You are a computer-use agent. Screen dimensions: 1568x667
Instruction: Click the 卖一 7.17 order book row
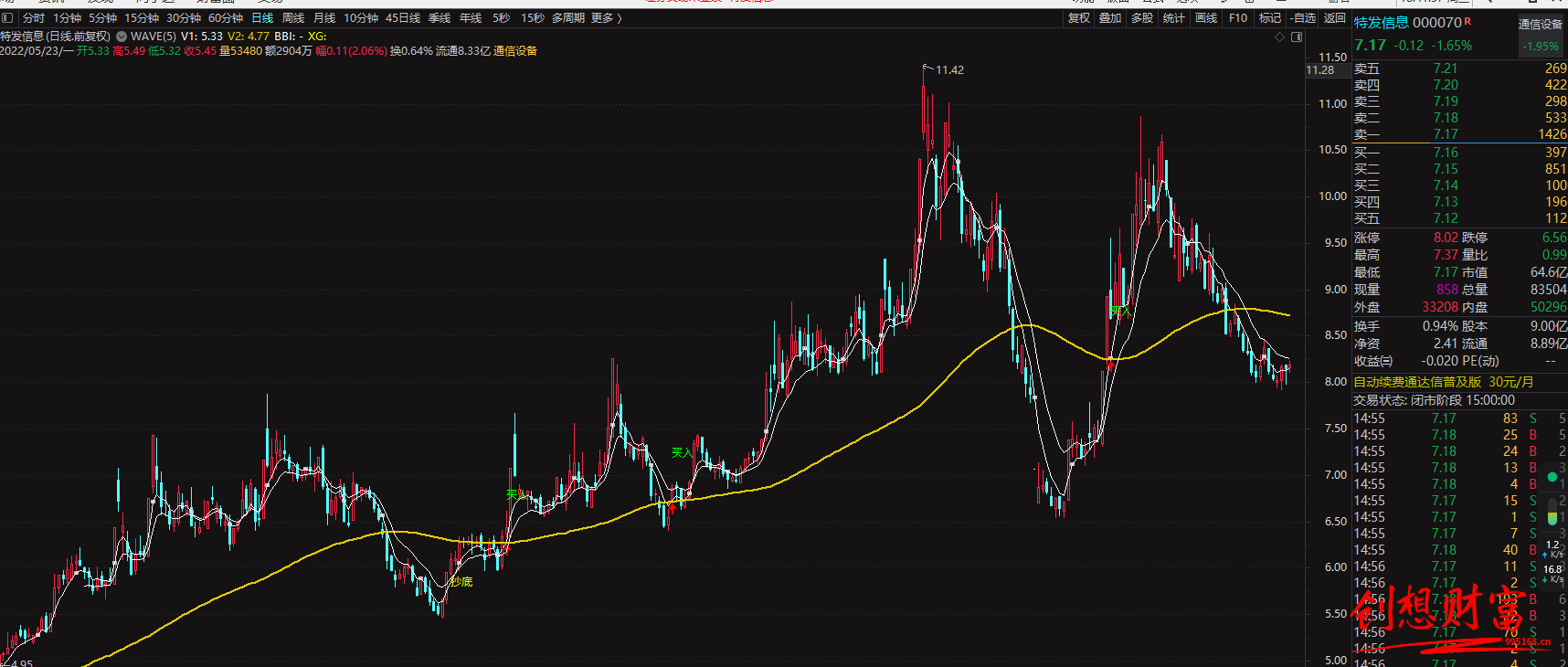pos(1460,134)
